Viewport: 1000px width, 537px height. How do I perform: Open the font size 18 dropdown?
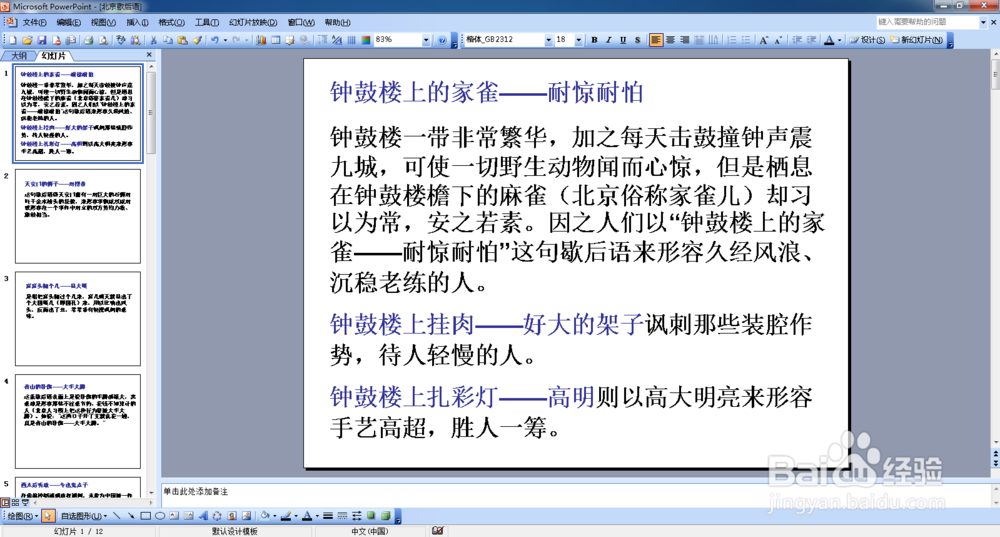578,40
